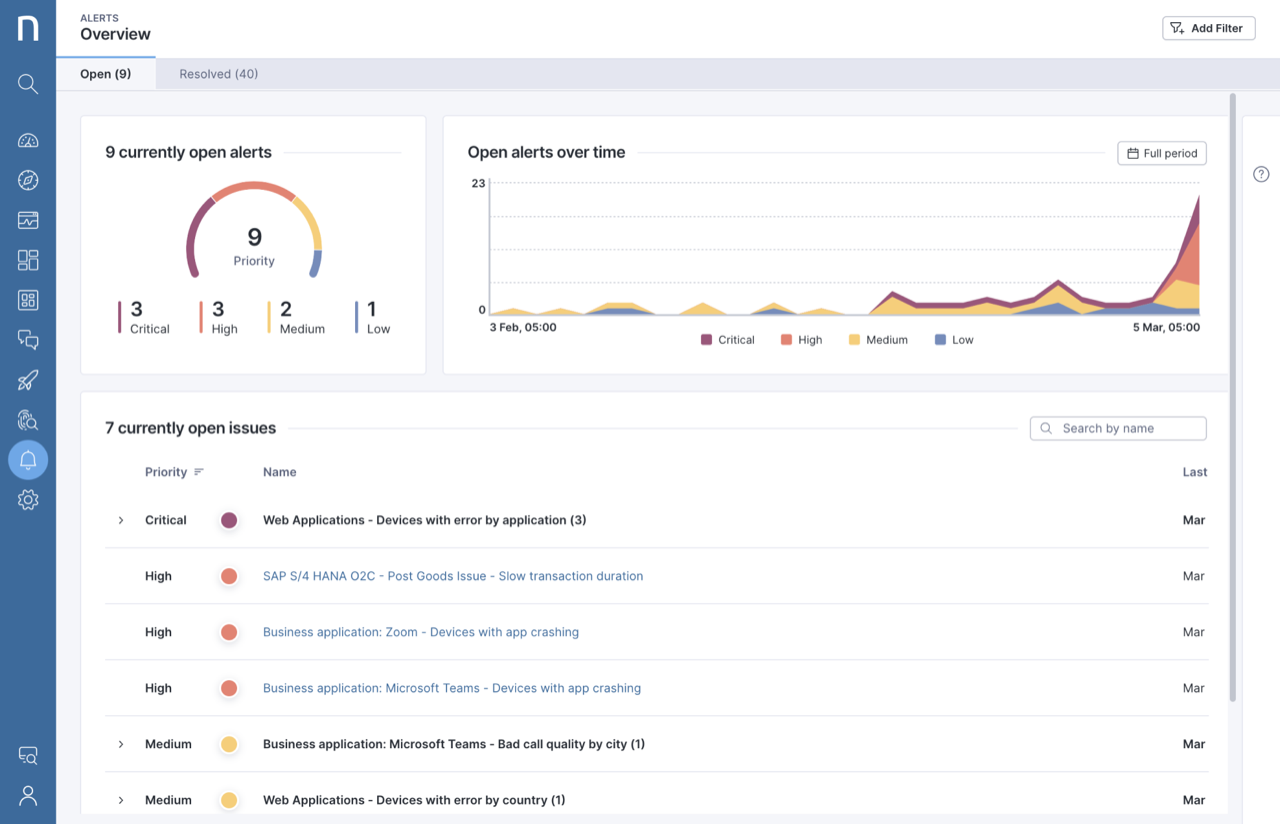Viewport: 1280px width, 824px height.
Task: Expand the Critical Web Applications issue row
Action: click(x=120, y=520)
